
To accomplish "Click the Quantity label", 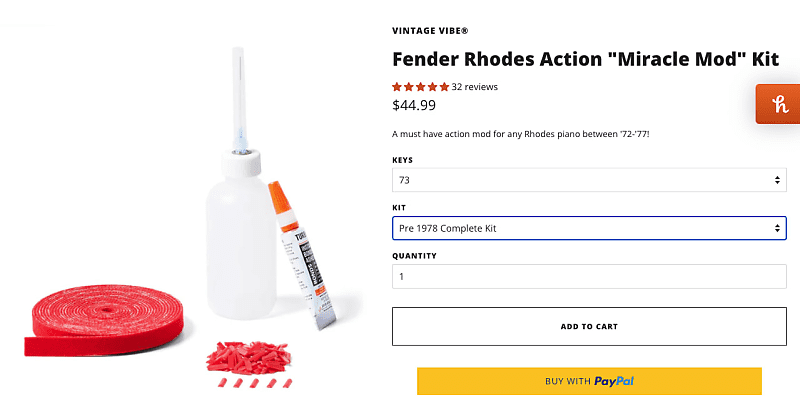I will click(x=414, y=256).
